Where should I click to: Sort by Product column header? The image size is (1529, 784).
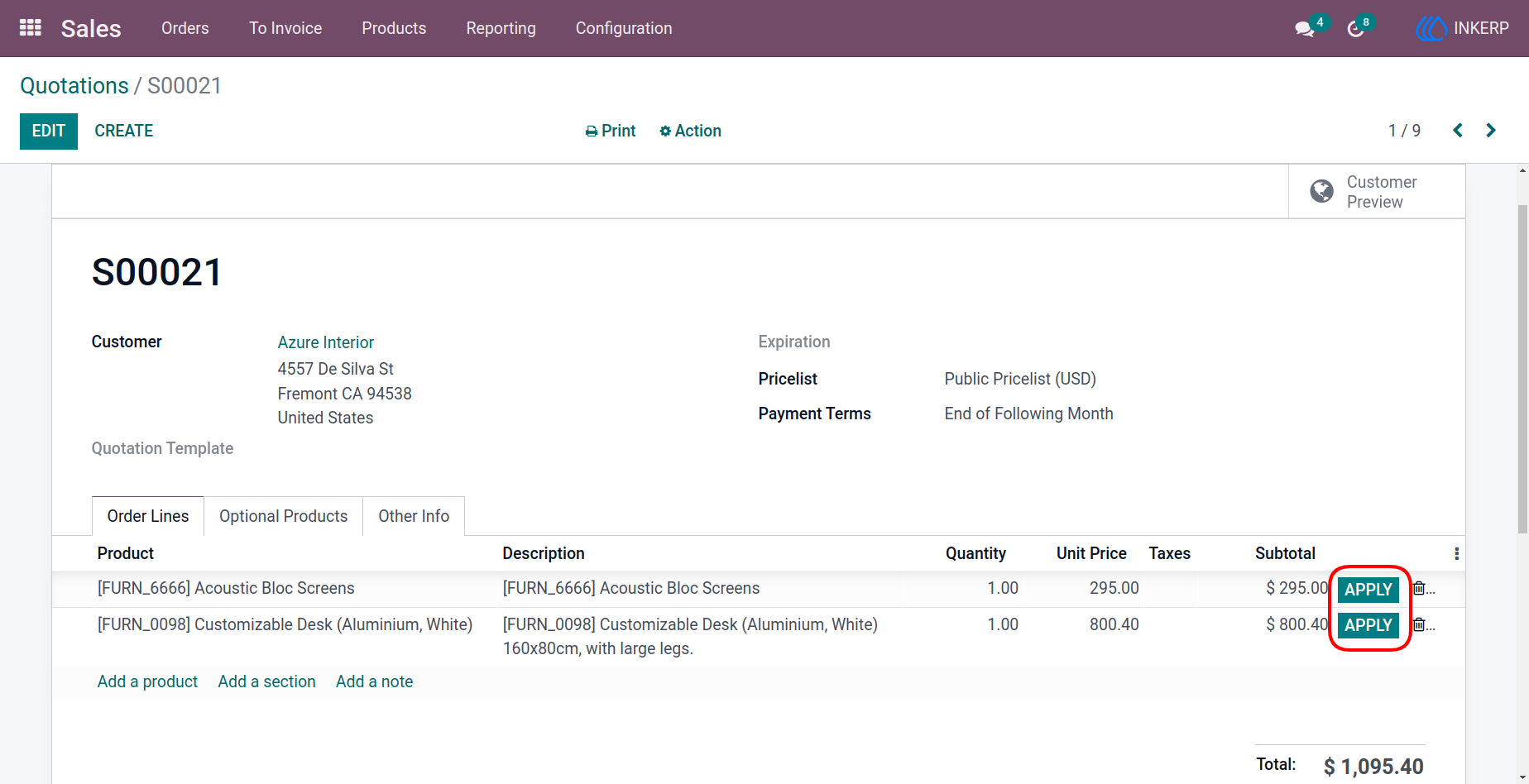tap(126, 553)
